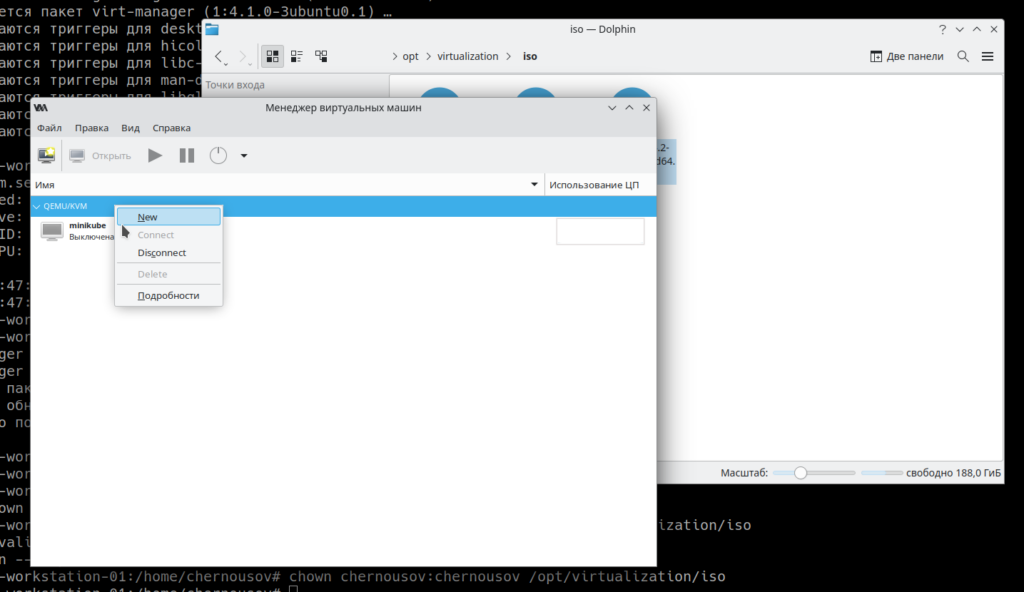The image size is (1024, 592).
Task: Switch Dolphin to details tree view mode
Action: pos(321,56)
